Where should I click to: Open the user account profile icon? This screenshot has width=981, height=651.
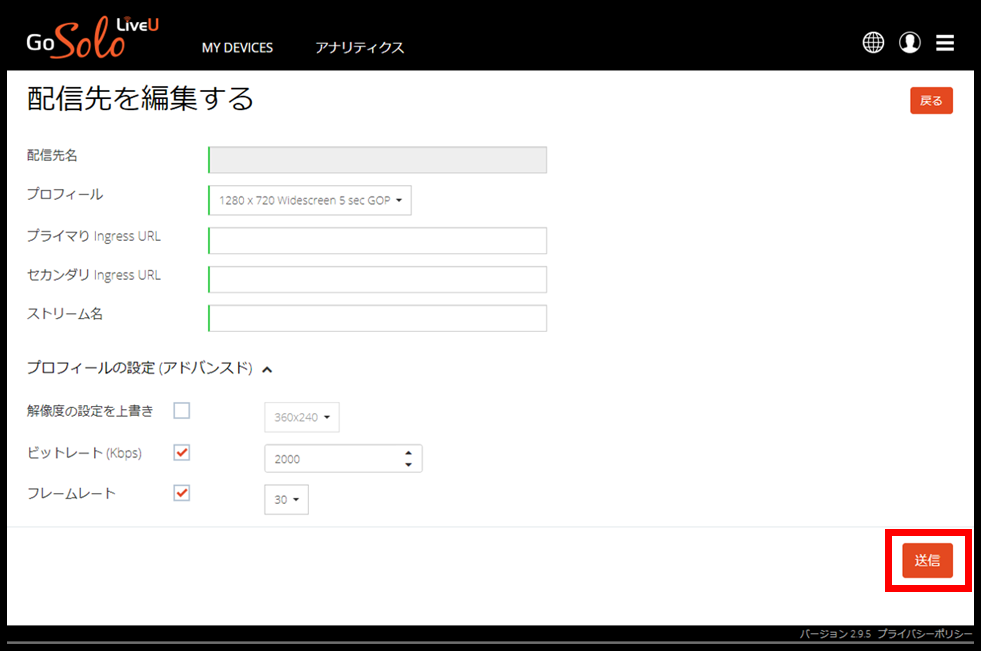point(909,42)
